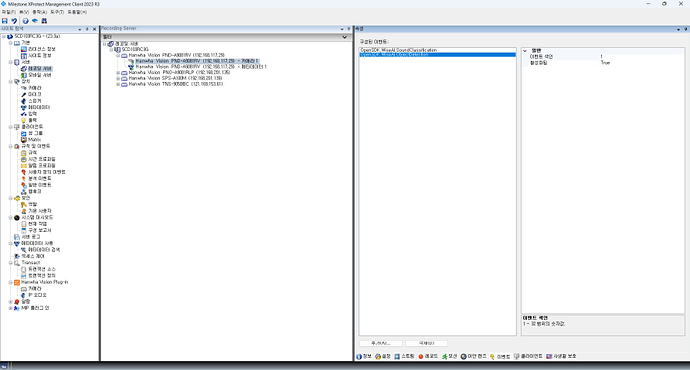Select the Matrix node
Viewport: 690px width, 370px height.
tap(34, 139)
